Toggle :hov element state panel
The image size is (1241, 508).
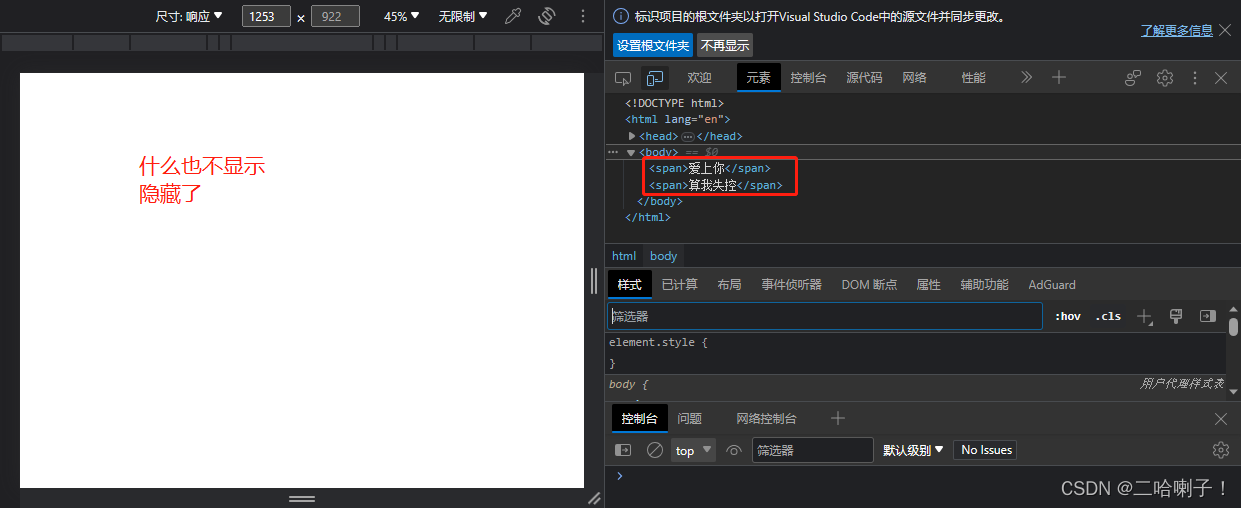tap(1068, 316)
